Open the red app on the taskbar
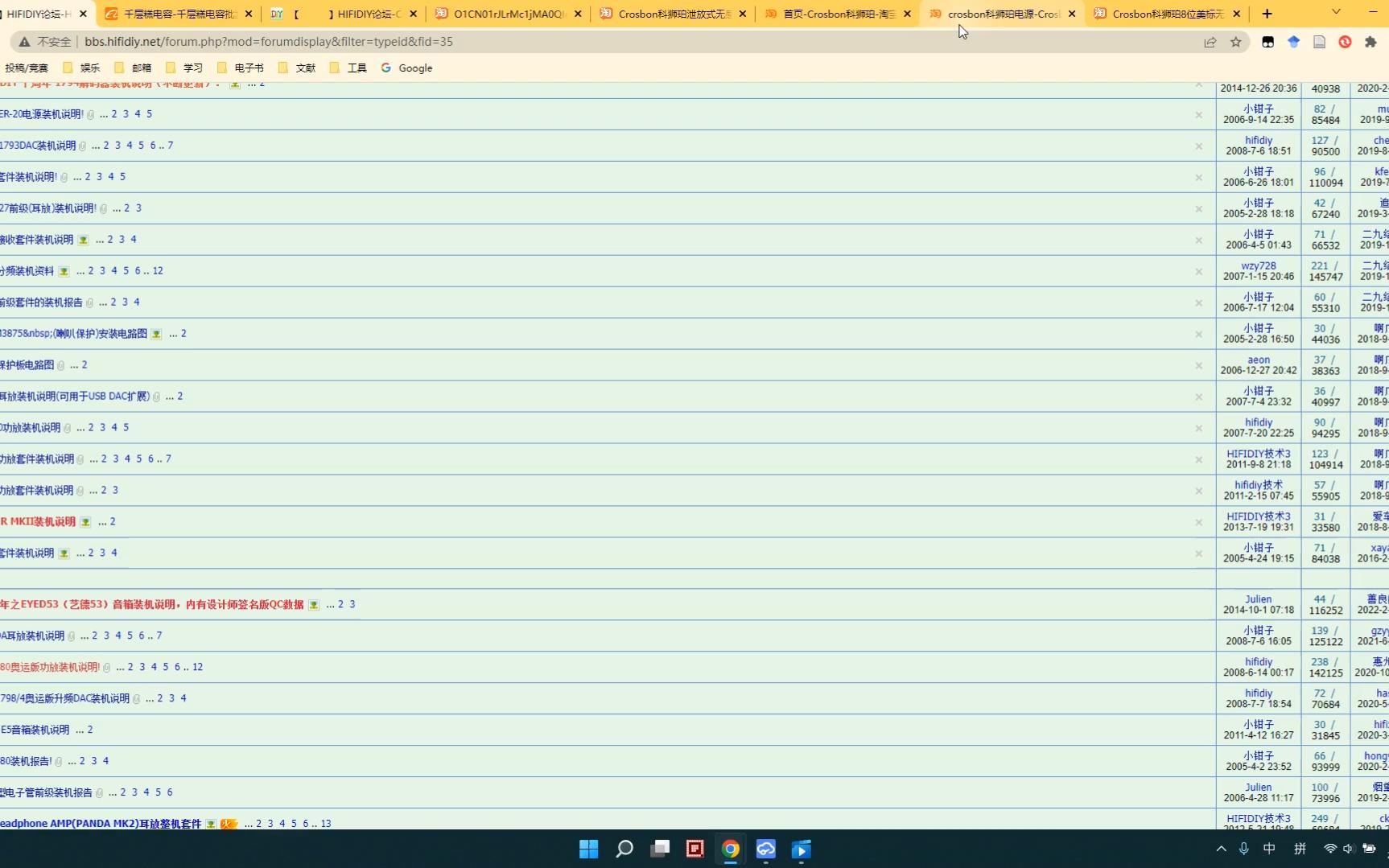This screenshot has width=1389, height=868. pyautogui.click(x=695, y=849)
